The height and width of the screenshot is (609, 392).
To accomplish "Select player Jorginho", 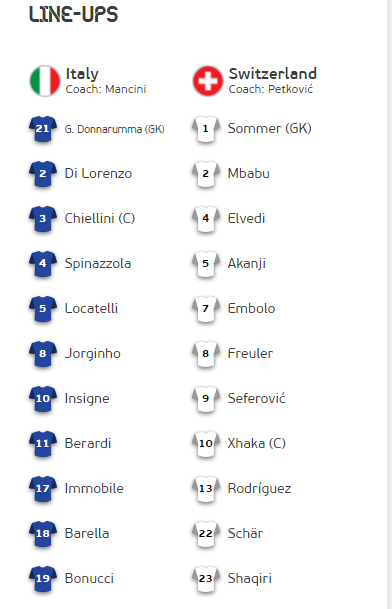I will pyautogui.click(x=92, y=353).
